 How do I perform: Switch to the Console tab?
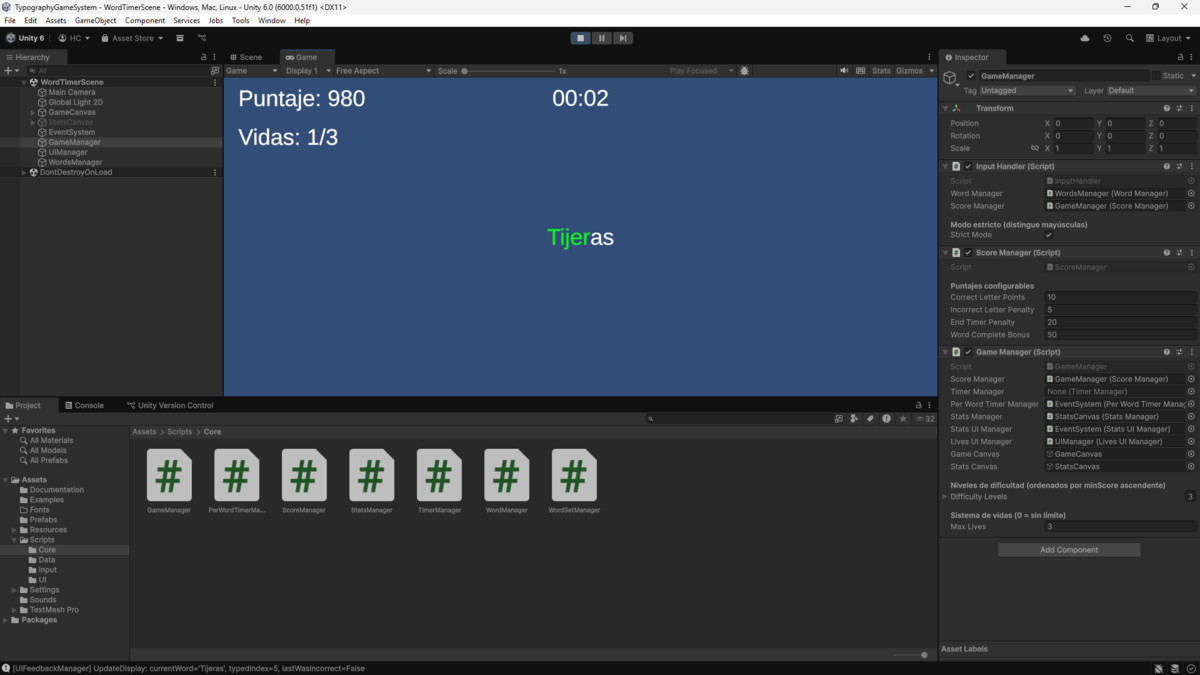pyautogui.click(x=84, y=405)
